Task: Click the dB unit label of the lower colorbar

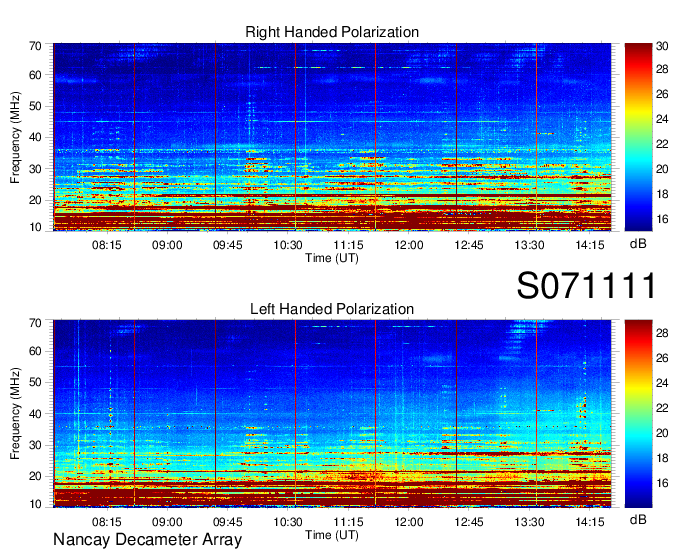Action: click(x=638, y=519)
